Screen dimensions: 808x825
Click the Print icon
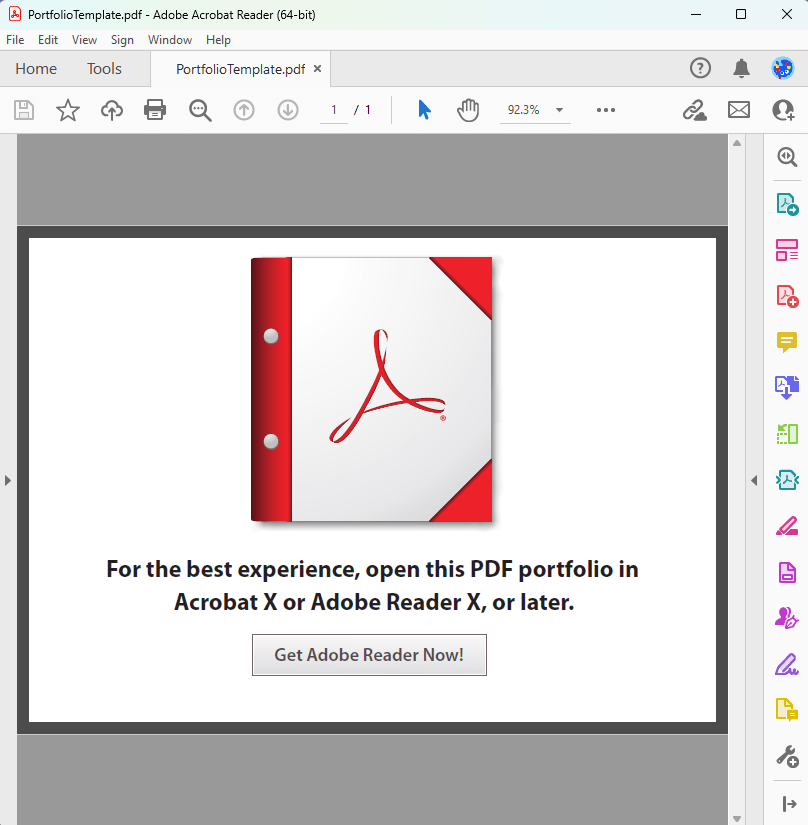click(155, 110)
